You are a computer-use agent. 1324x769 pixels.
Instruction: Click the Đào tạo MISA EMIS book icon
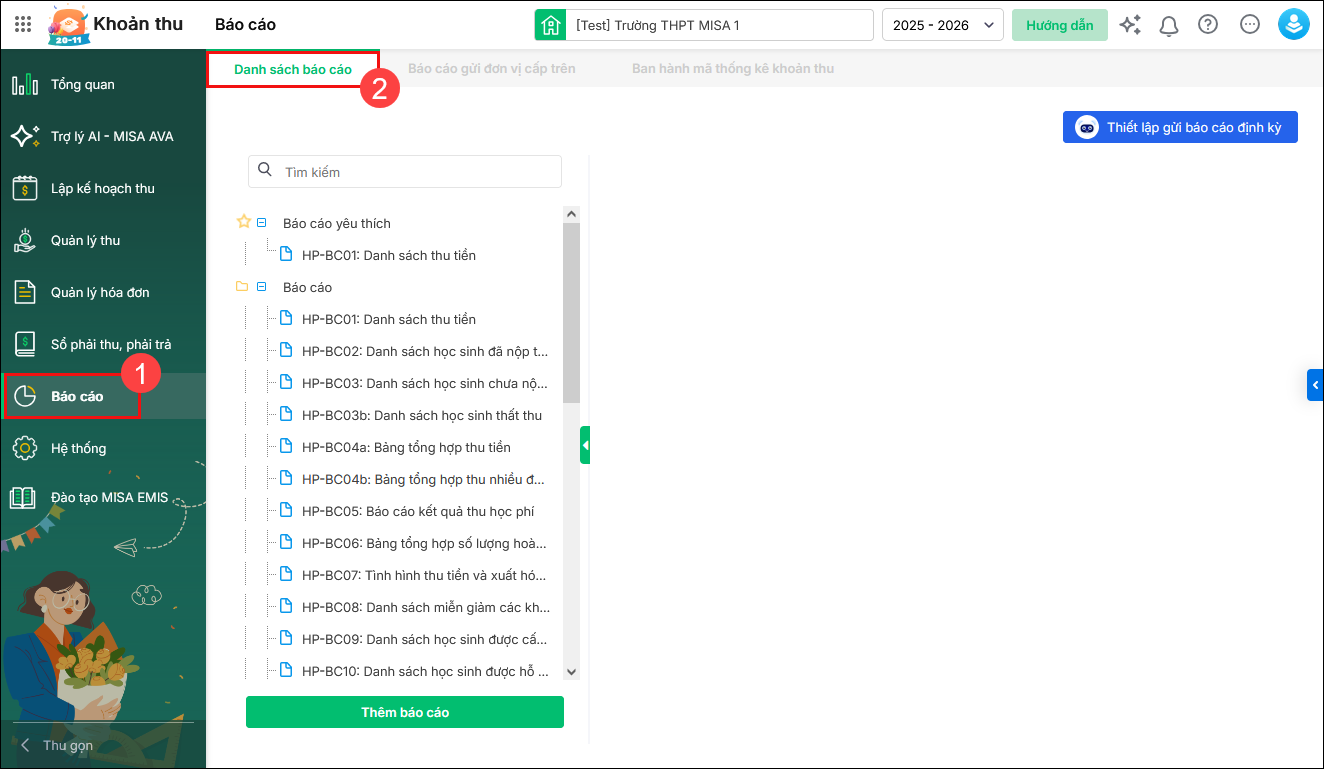[x=23, y=497]
